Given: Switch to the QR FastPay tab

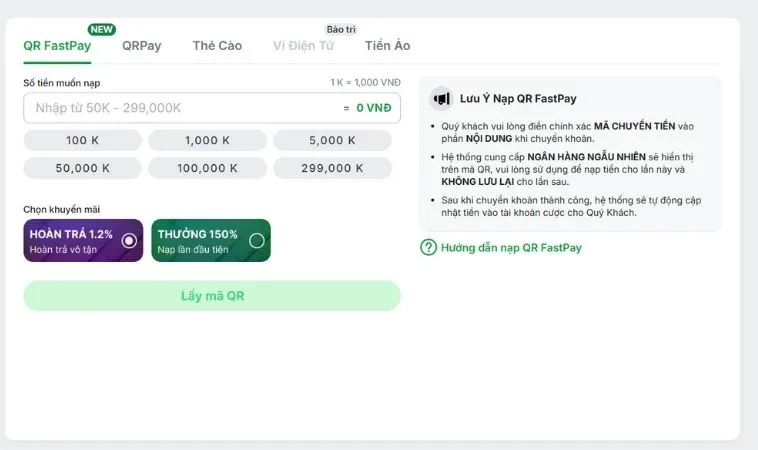Looking at the screenshot, I should (x=57, y=46).
